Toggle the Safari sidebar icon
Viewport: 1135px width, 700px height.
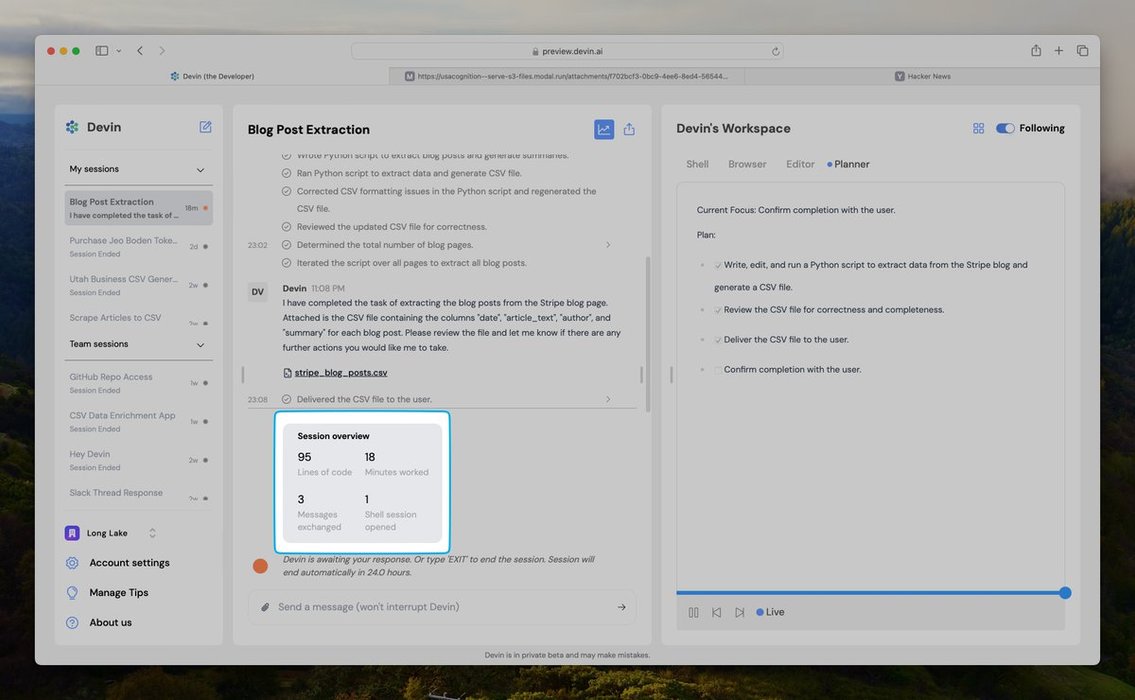(x=101, y=51)
